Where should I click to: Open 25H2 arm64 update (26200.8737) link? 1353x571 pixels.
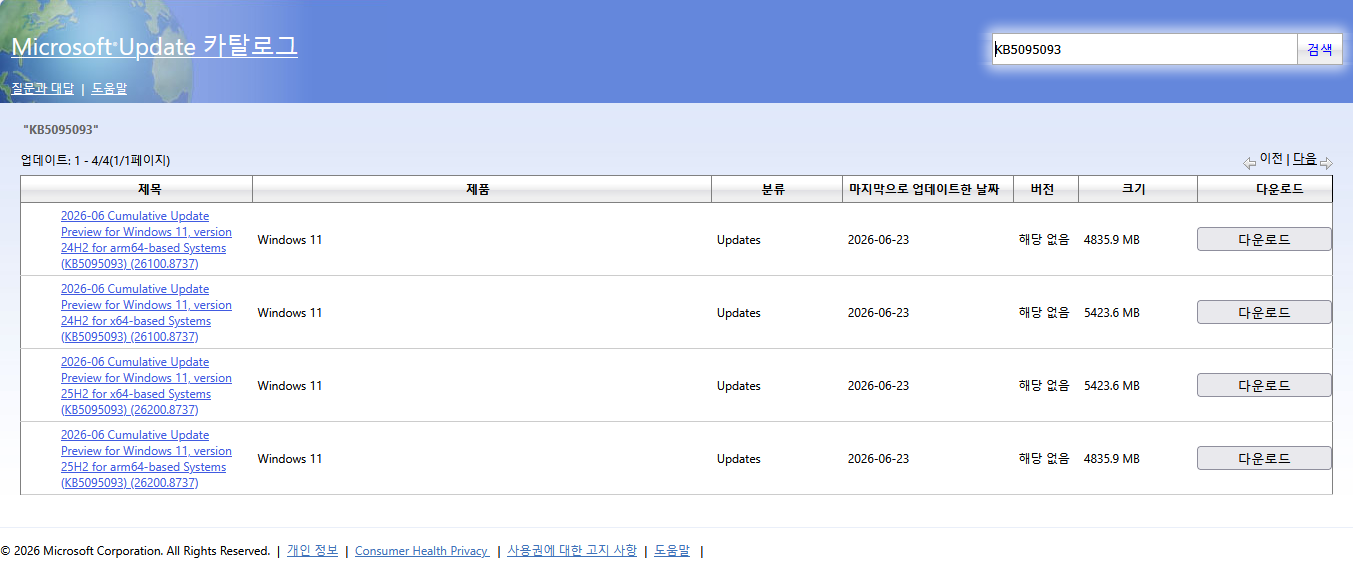(x=146, y=459)
